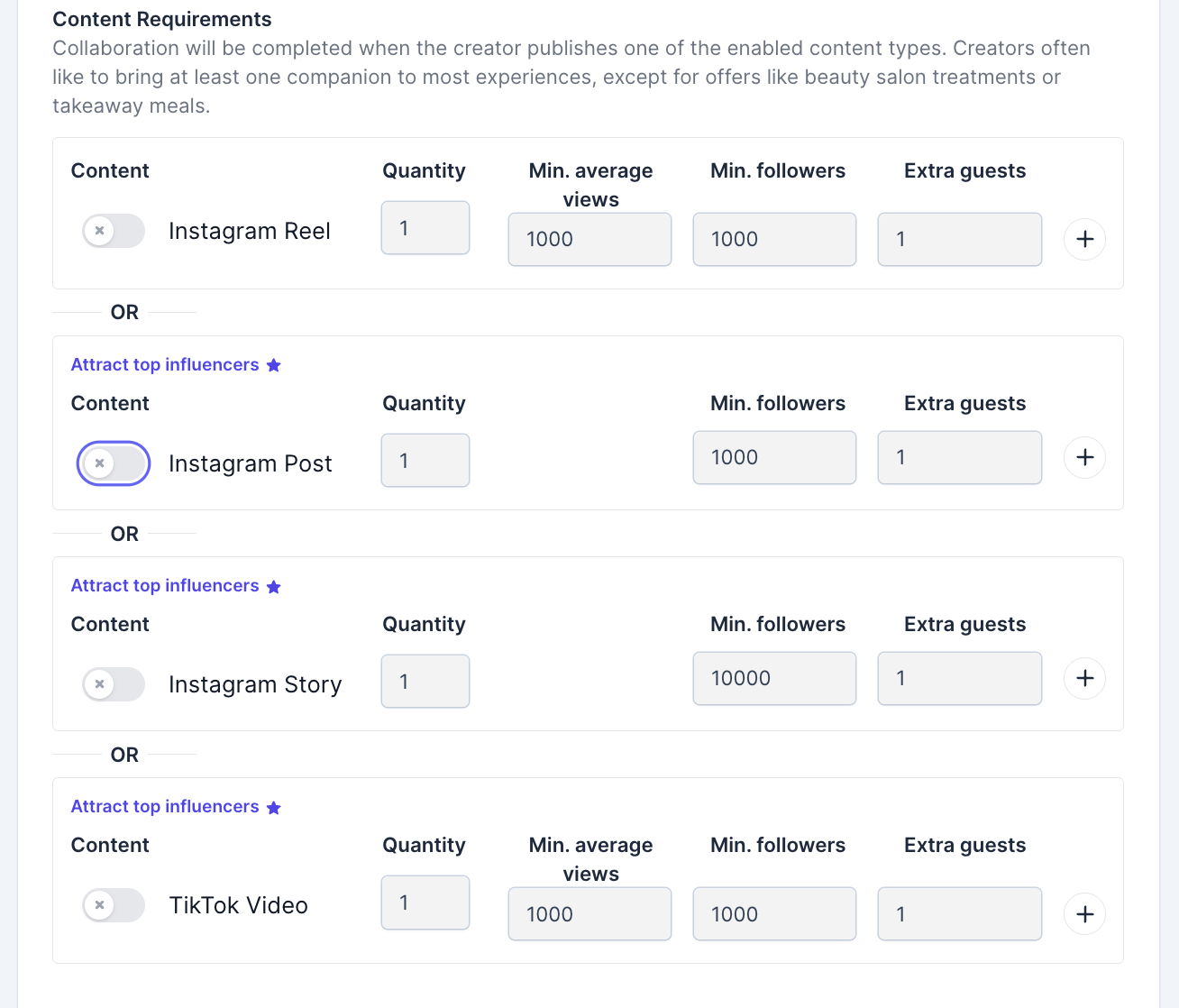Toggle Instagram Post content on

[114, 463]
